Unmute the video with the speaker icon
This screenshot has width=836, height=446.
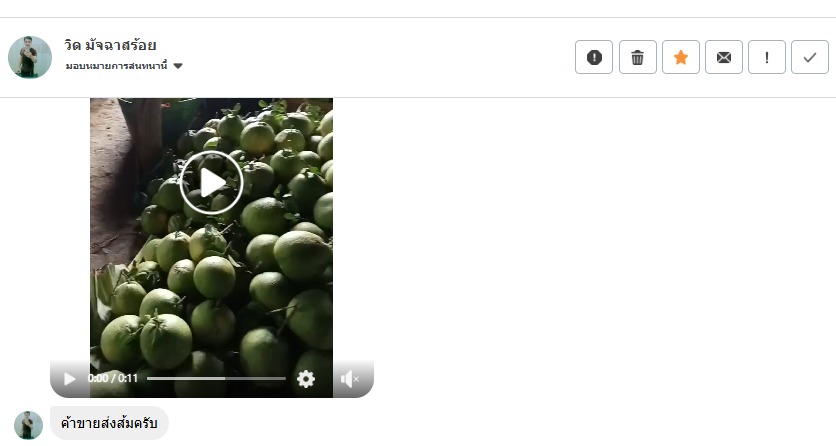349,379
